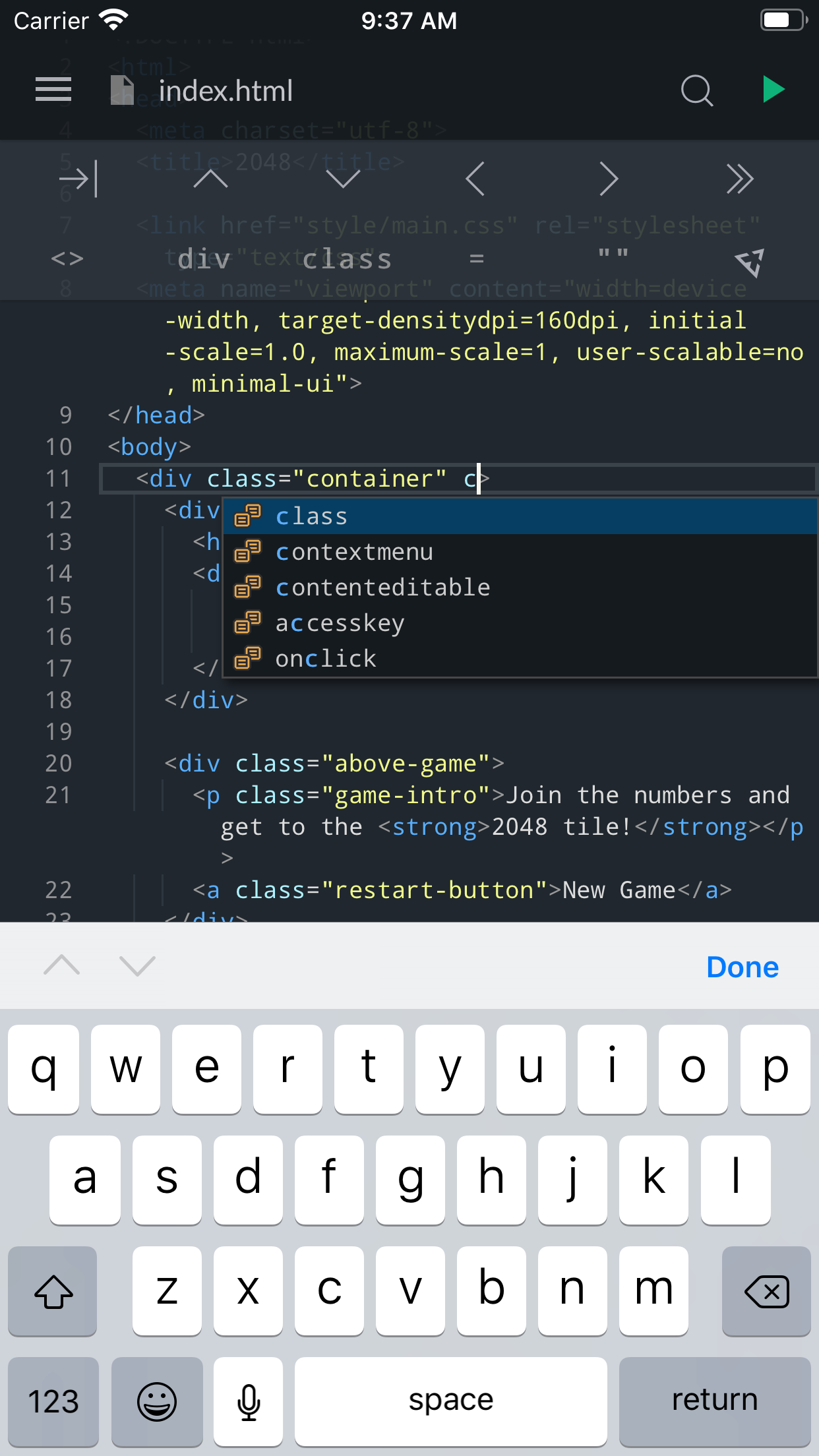Viewport: 819px width, 1456px height.
Task: Place the cursor on the <body> line
Action: pos(150,446)
